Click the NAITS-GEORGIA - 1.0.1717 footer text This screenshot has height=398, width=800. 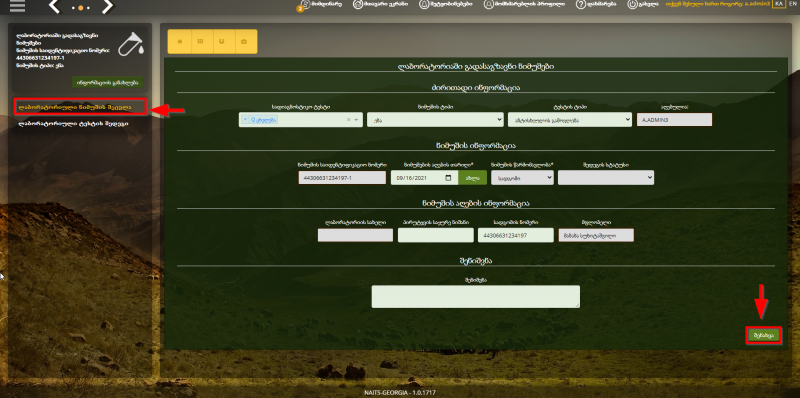coord(400,393)
